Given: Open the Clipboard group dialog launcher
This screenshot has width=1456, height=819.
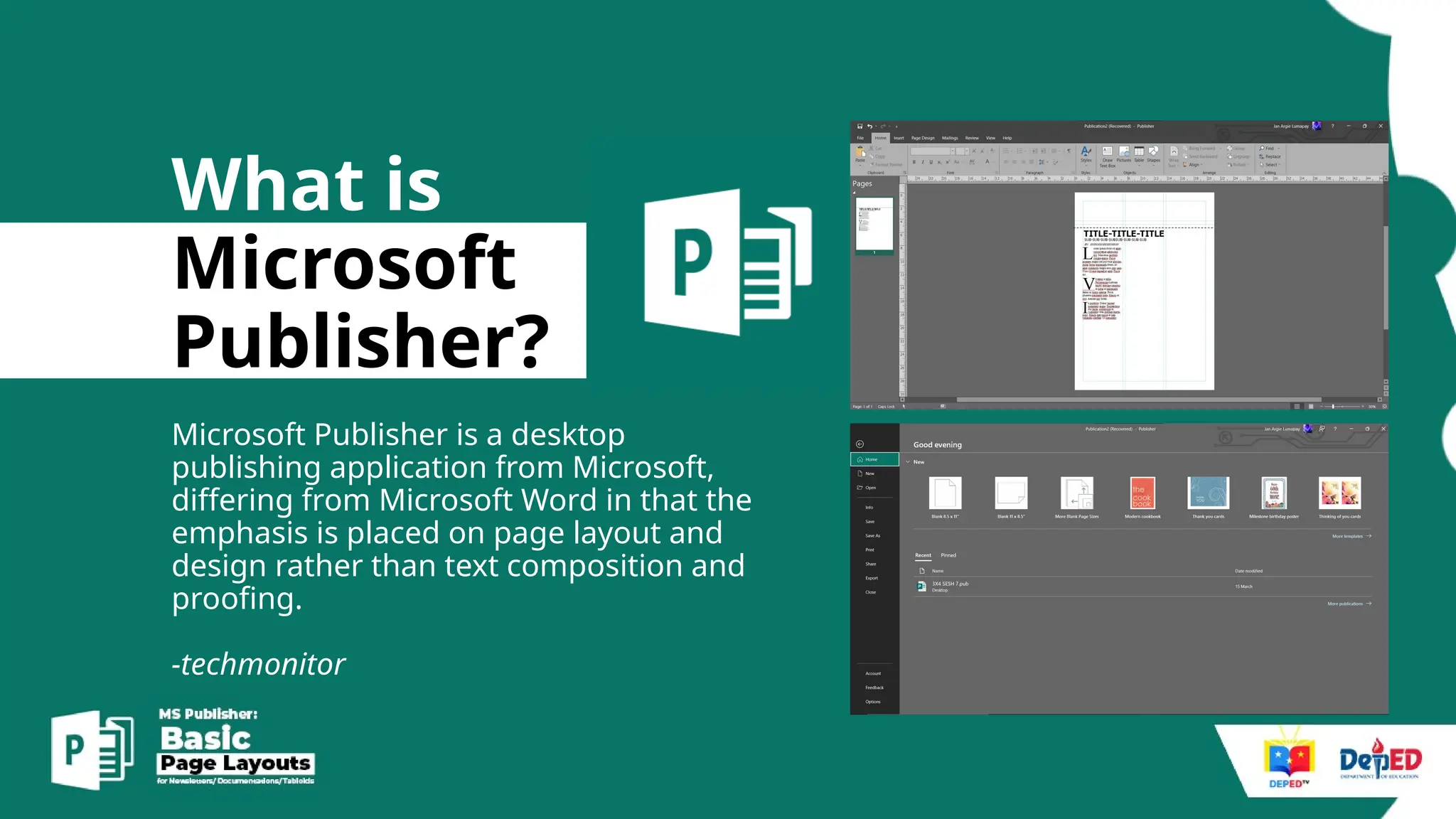Looking at the screenshot, I should (x=904, y=173).
